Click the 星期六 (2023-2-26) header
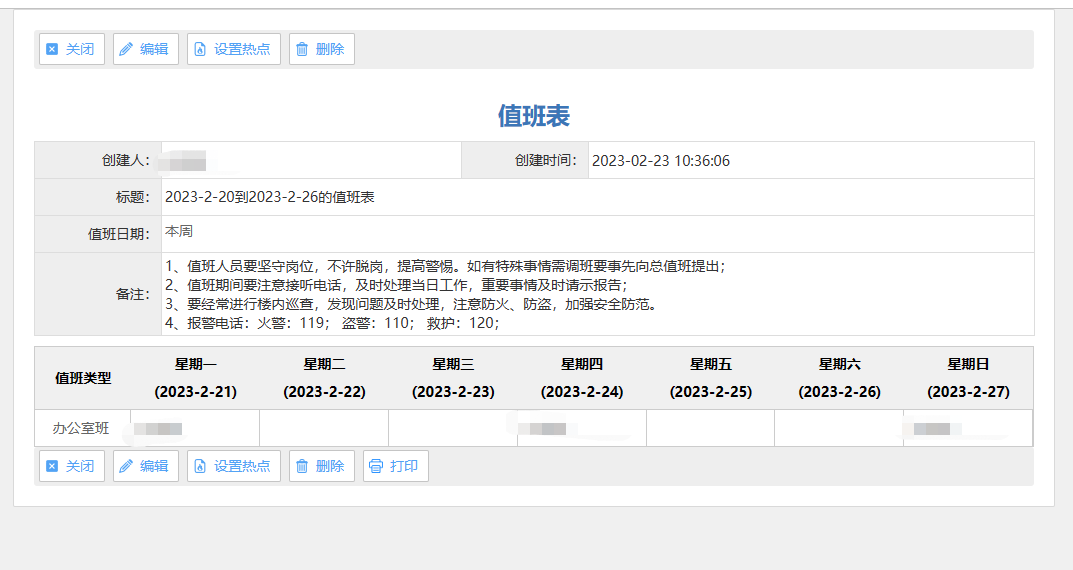 (x=840, y=378)
